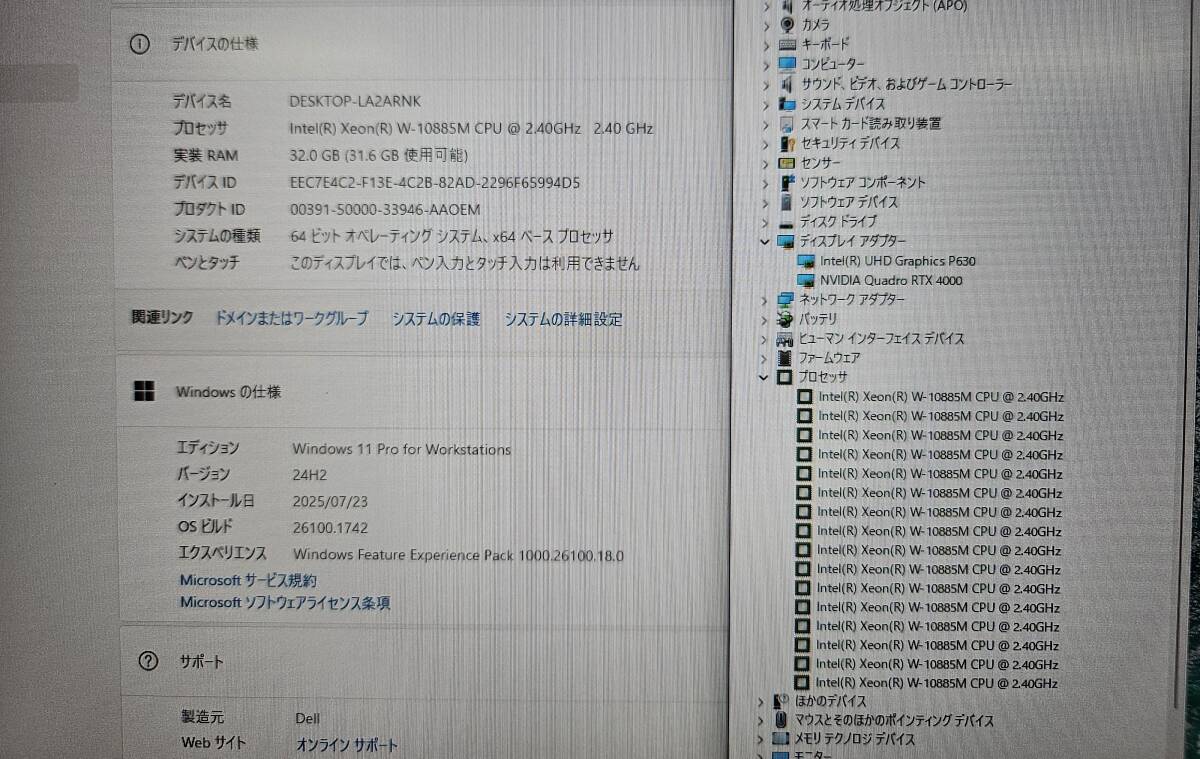Select the メモリ テクノロジ デバイス icon
Screen dimensions: 1200x759
click(x=782, y=740)
